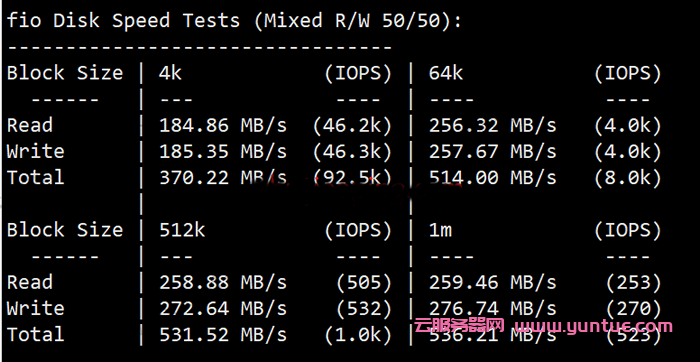Select the 531.52 MB/s total value
The width and height of the screenshot is (700, 362).
223,334
